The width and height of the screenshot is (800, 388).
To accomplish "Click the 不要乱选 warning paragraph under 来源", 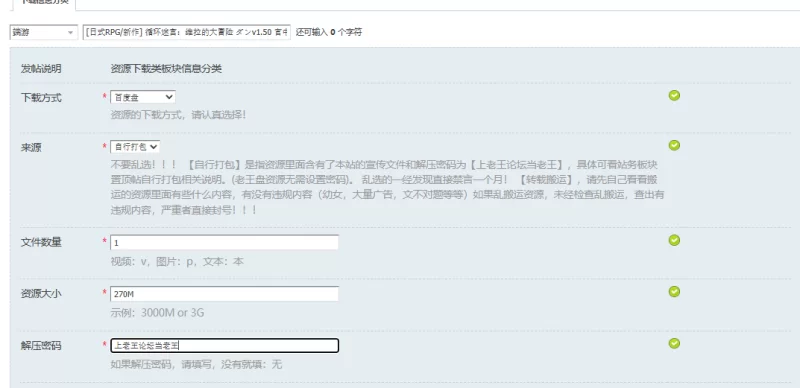I will coord(387,187).
